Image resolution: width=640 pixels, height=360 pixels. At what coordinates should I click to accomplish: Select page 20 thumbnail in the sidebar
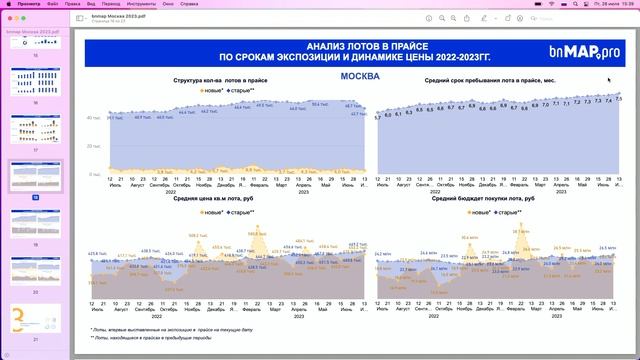tap(36, 271)
